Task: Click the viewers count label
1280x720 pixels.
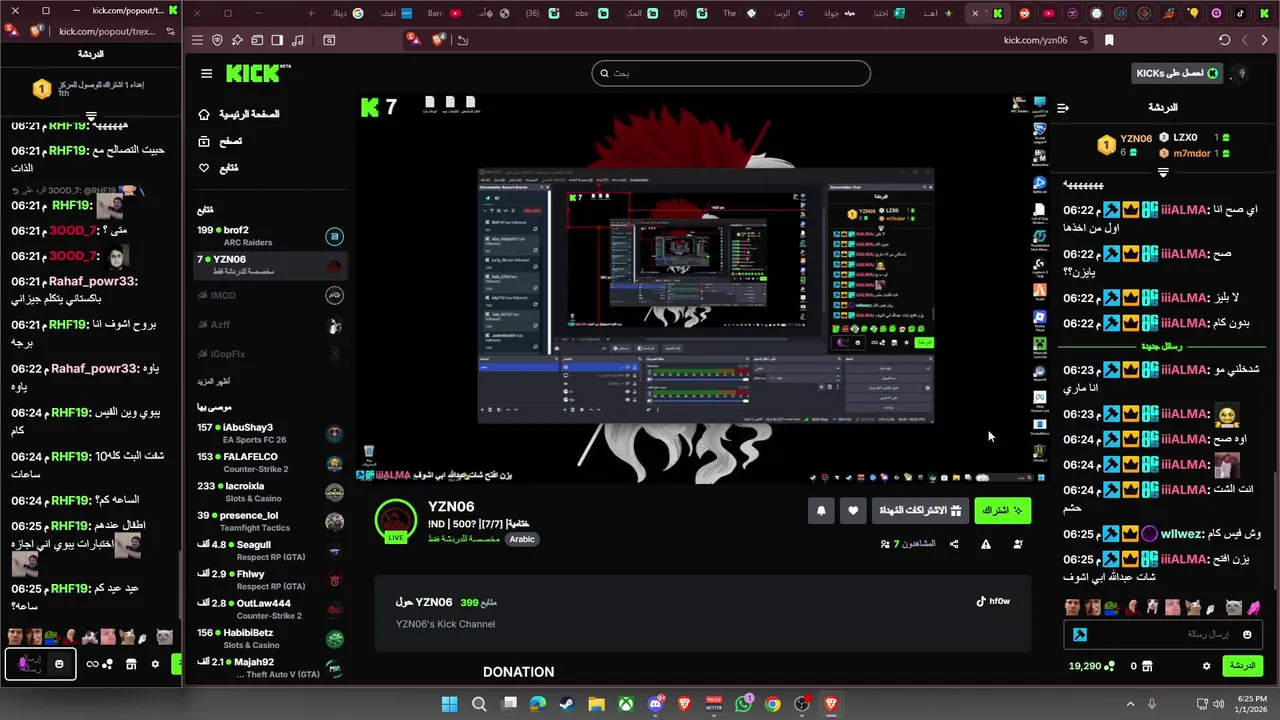Action: tap(908, 544)
